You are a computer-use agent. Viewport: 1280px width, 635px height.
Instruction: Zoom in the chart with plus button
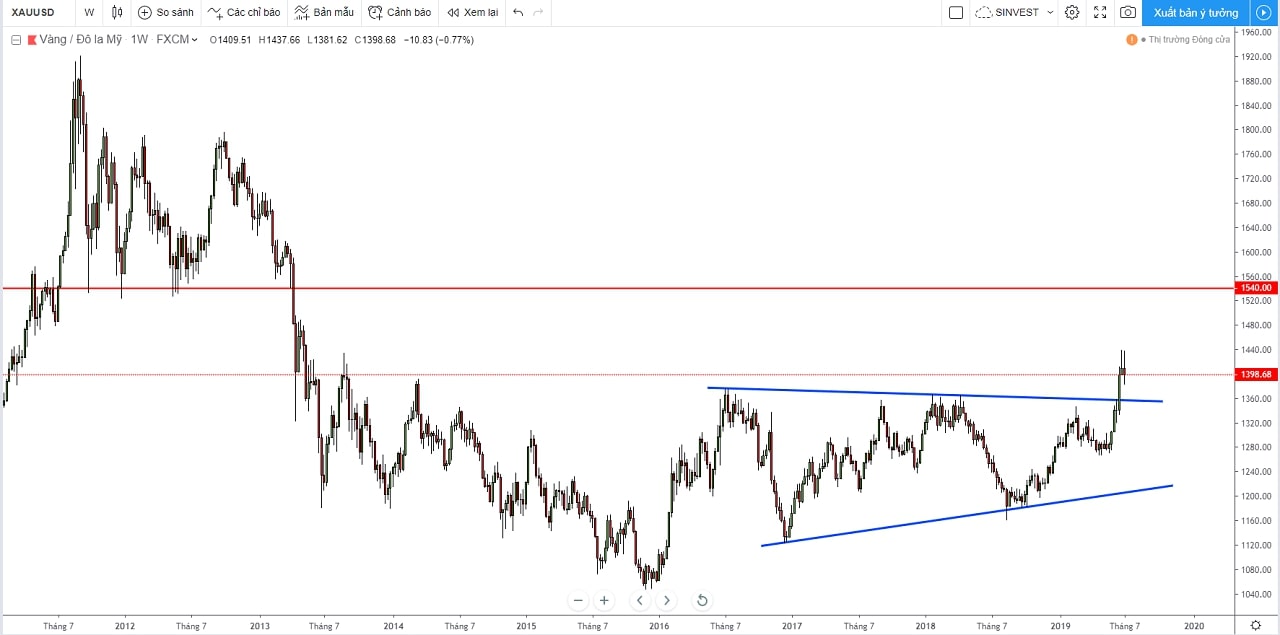(x=604, y=600)
